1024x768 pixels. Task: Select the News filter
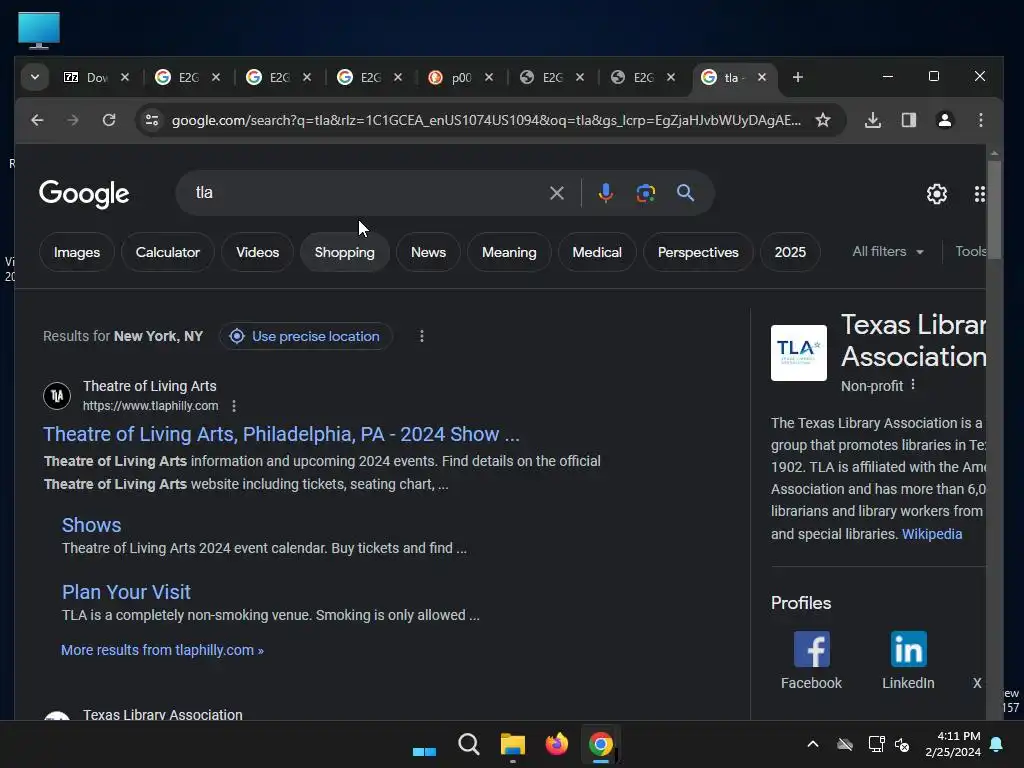pos(428,252)
